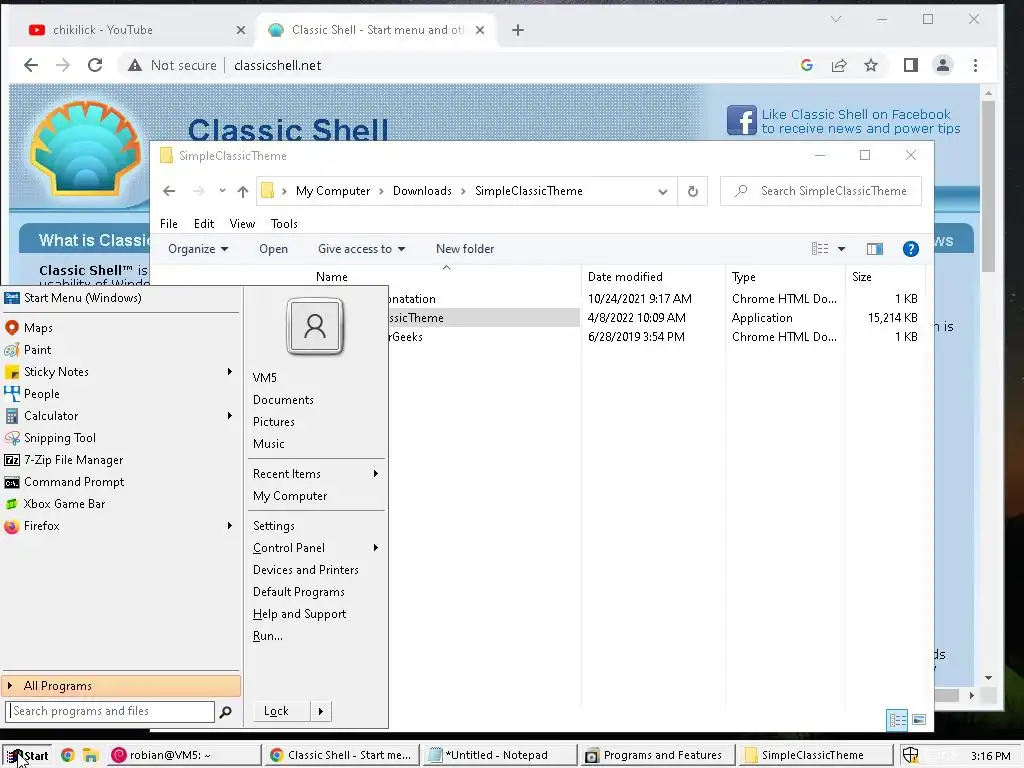This screenshot has width=1024, height=768.
Task: Switch to Programs and Features taskbar button
Action: coord(658,756)
